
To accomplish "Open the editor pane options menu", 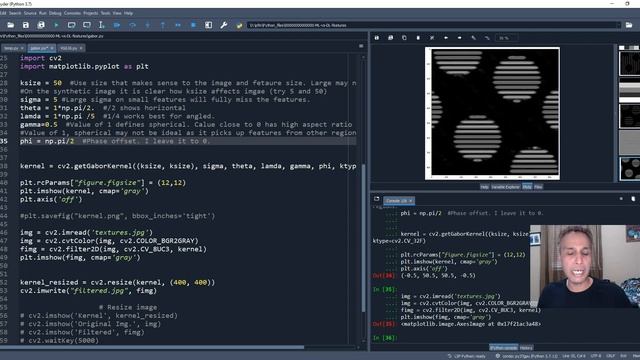I will (361, 46).
